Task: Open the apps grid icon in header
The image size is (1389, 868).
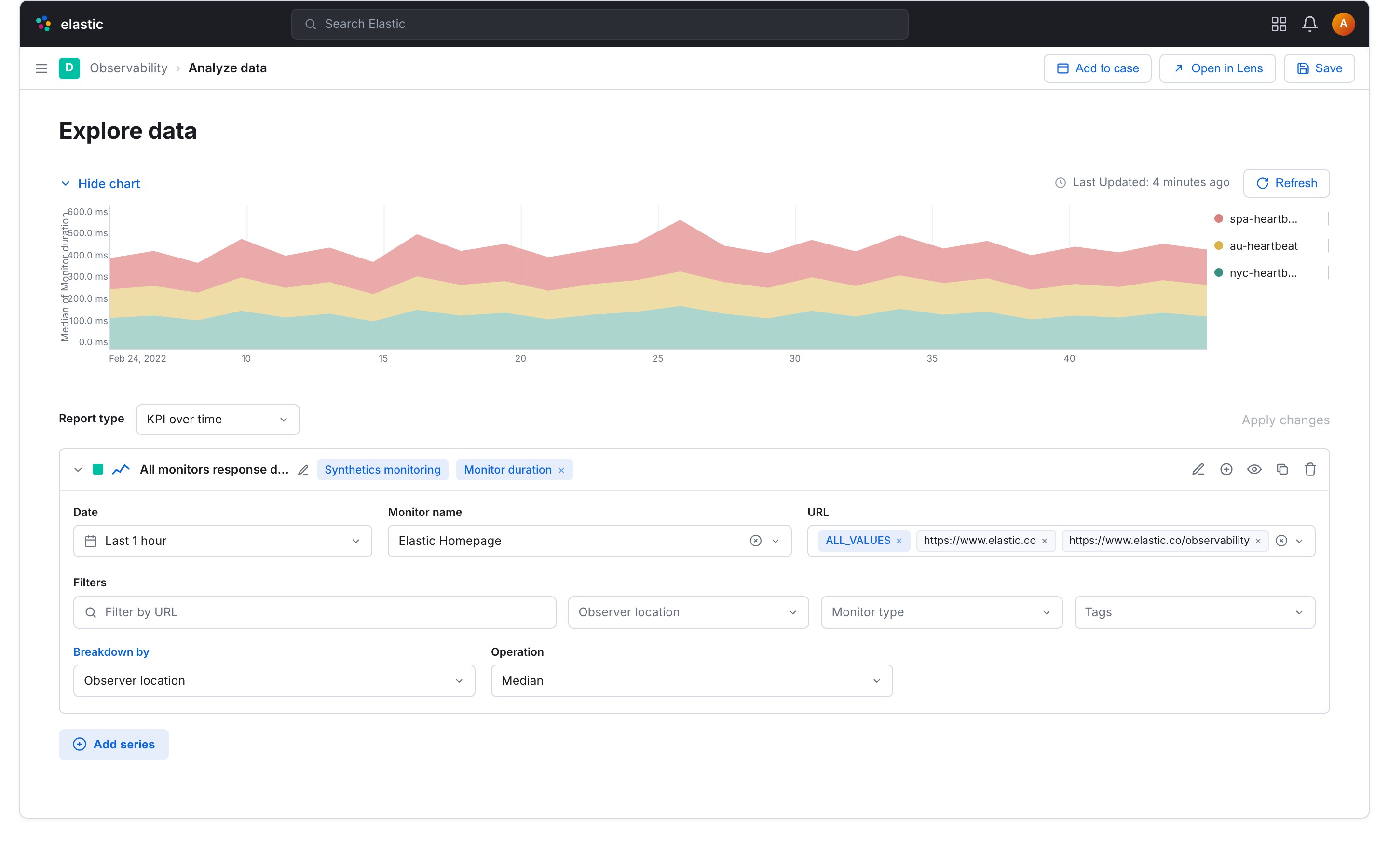Action: click(x=1279, y=24)
